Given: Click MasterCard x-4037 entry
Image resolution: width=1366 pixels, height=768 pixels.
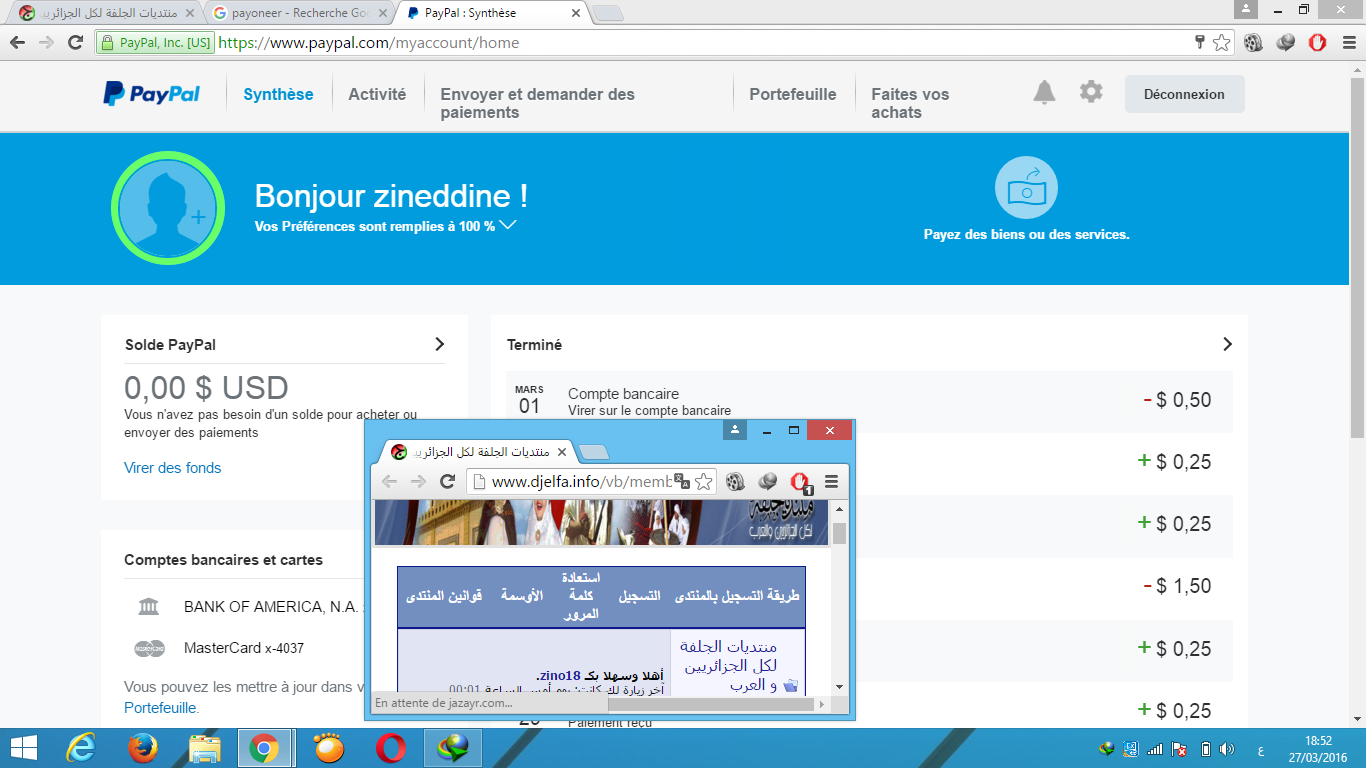Looking at the screenshot, I should tap(244, 648).
